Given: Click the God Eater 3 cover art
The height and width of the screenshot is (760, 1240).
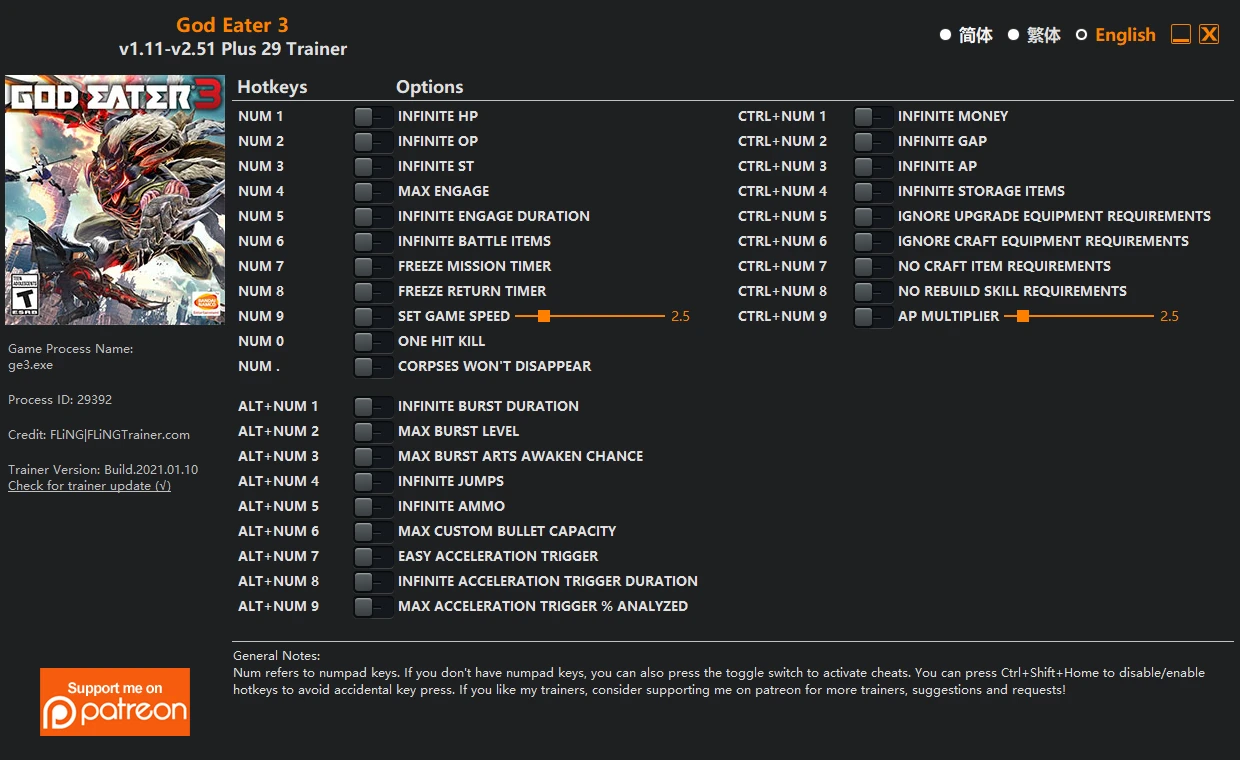Looking at the screenshot, I should 115,200.
